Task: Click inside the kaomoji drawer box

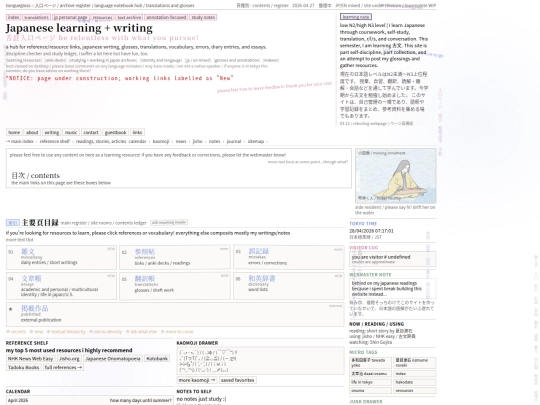Action: click(260, 361)
